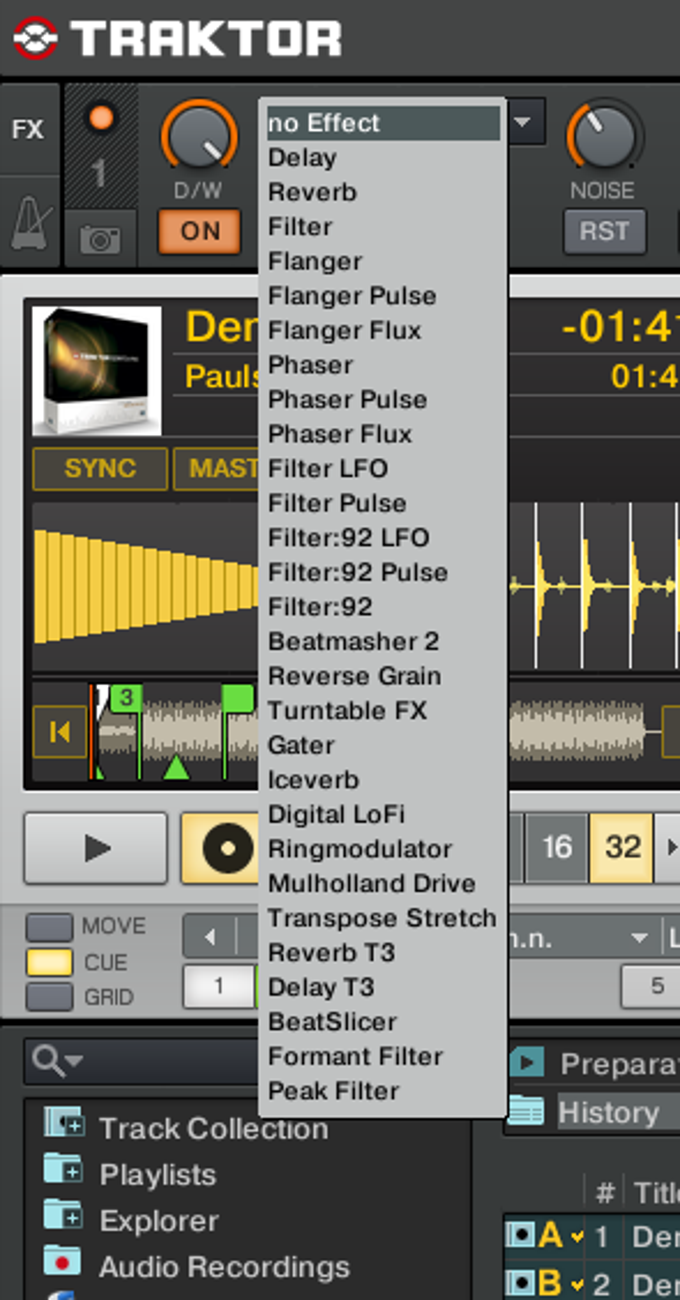Viewport: 680px width, 1300px height.
Task: Toggle deck SYNC button
Action: click(x=100, y=469)
